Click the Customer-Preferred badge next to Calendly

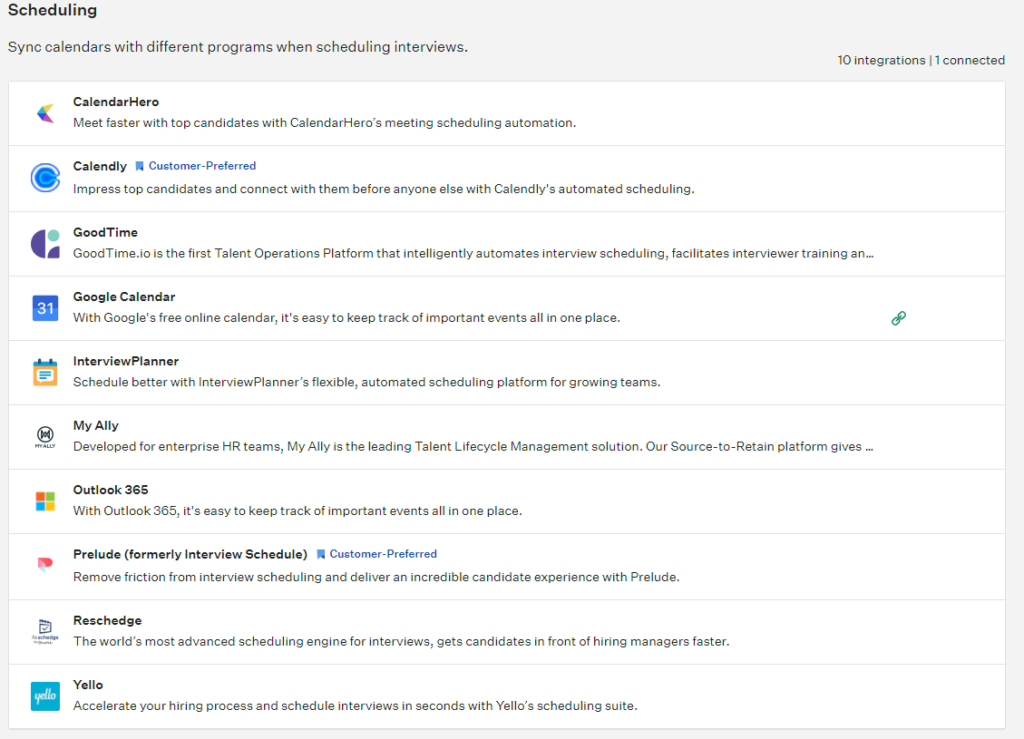195,166
